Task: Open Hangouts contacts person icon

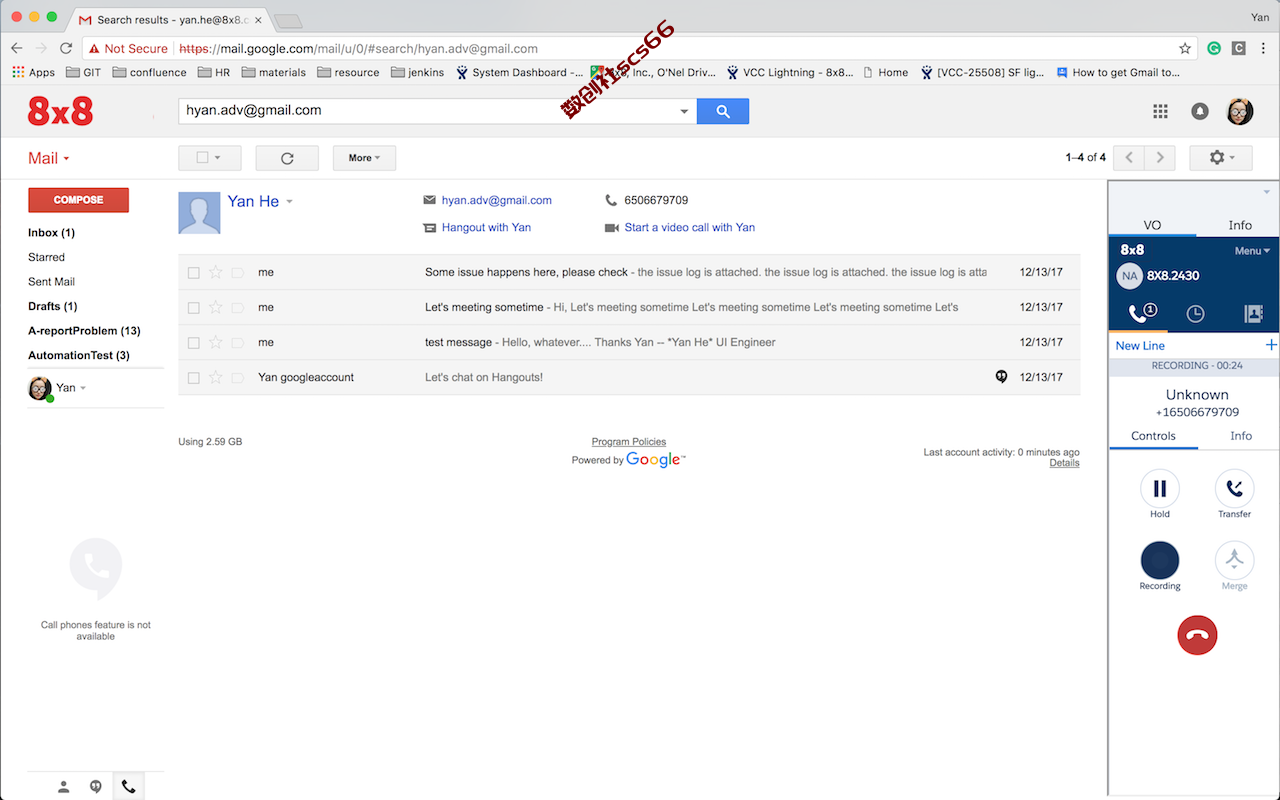Action: coord(63,787)
